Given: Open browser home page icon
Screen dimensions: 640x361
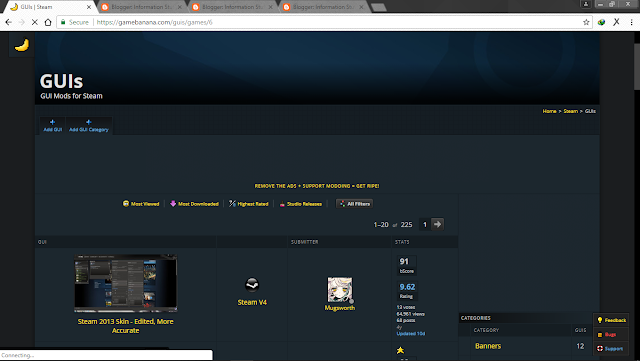Looking at the screenshot, I should tap(48, 22).
